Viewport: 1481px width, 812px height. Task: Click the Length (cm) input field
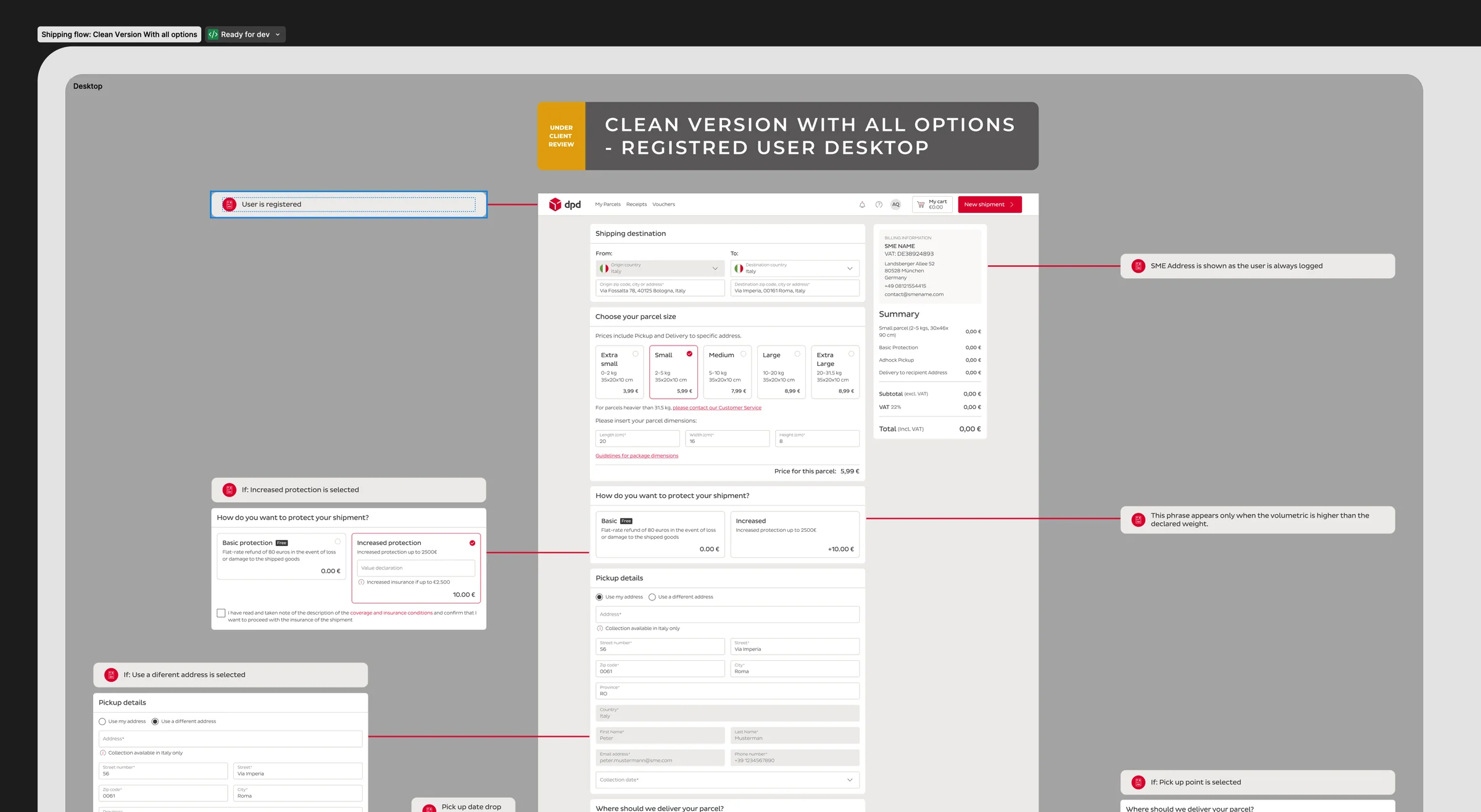[637, 438]
